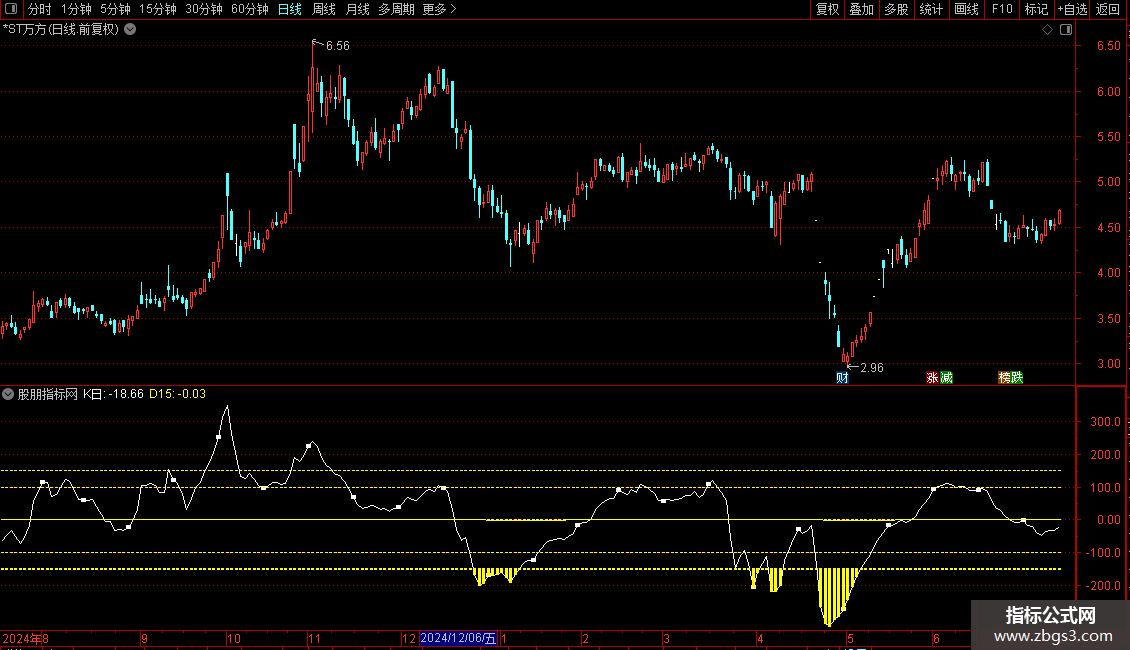Click the 2024/12/06五 date label
1130x650 pixels.
point(458,638)
